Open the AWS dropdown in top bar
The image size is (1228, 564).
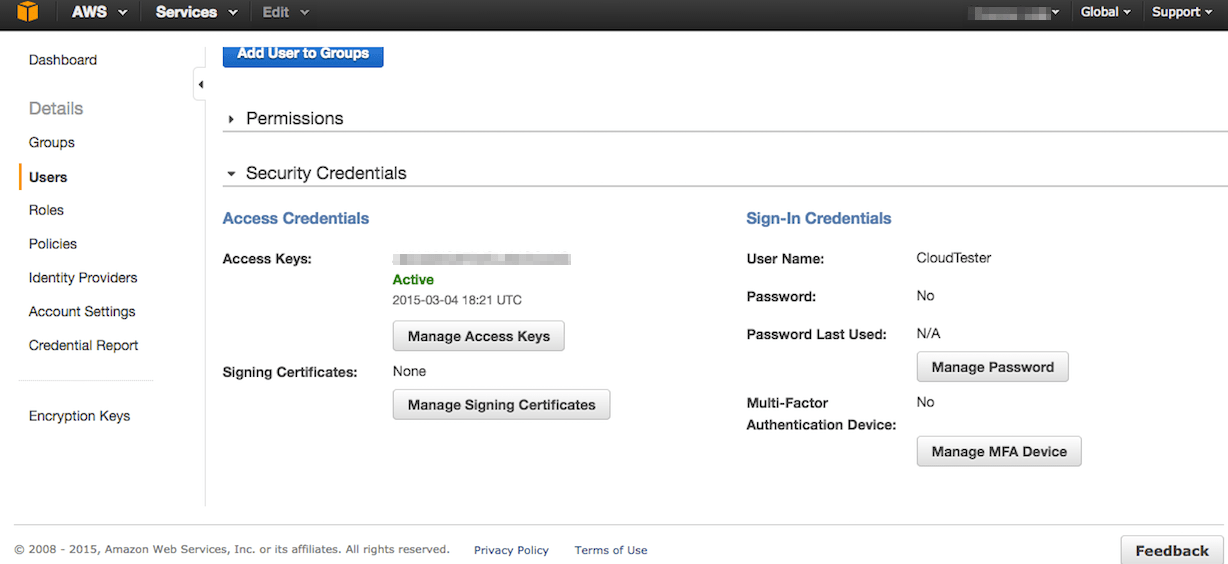pos(99,12)
